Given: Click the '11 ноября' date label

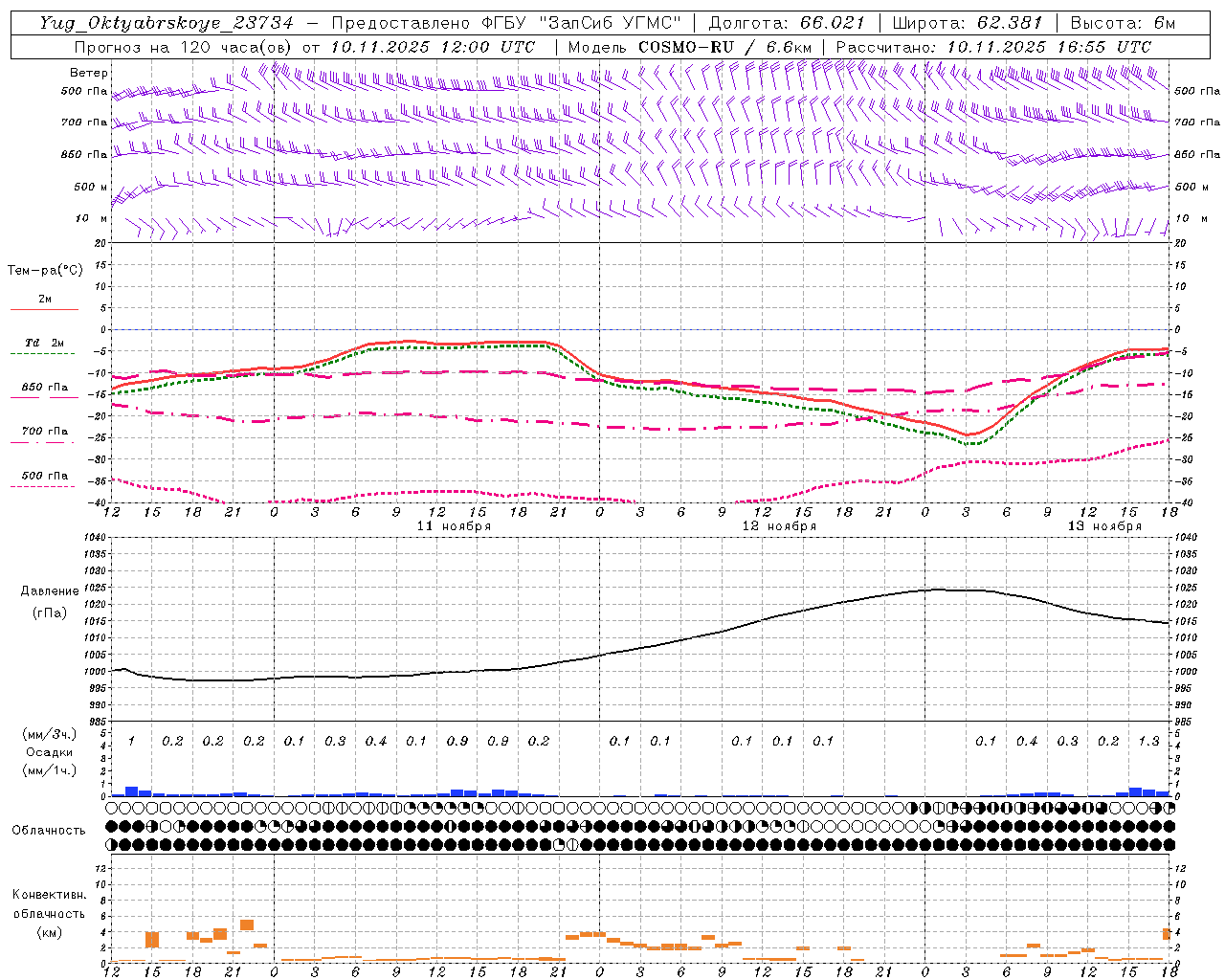Looking at the screenshot, I should [454, 526].
